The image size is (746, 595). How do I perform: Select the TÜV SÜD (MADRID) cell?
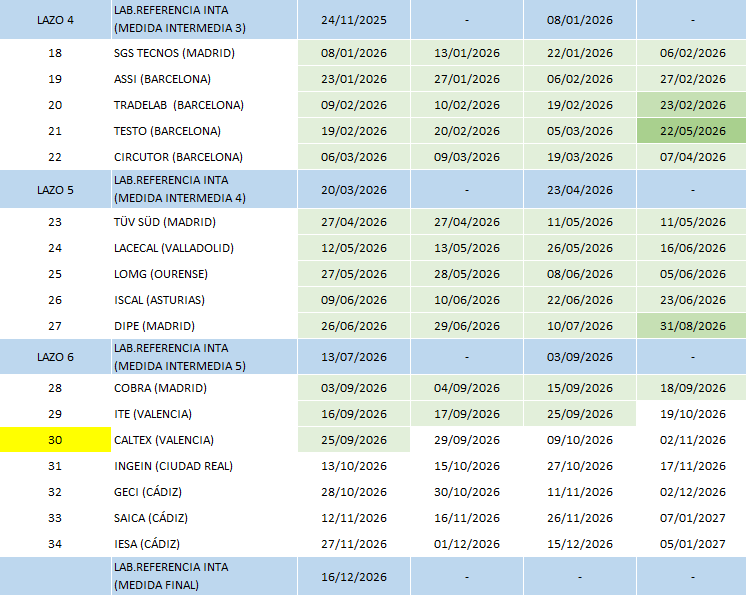click(204, 222)
